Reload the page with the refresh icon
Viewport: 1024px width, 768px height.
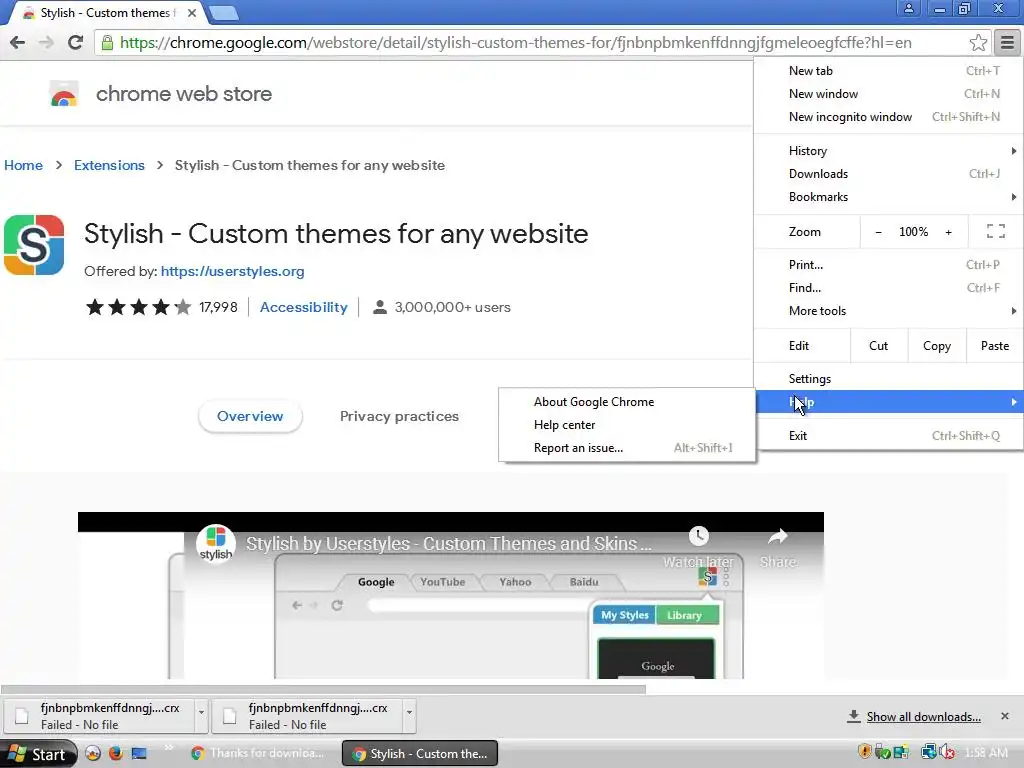75,42
